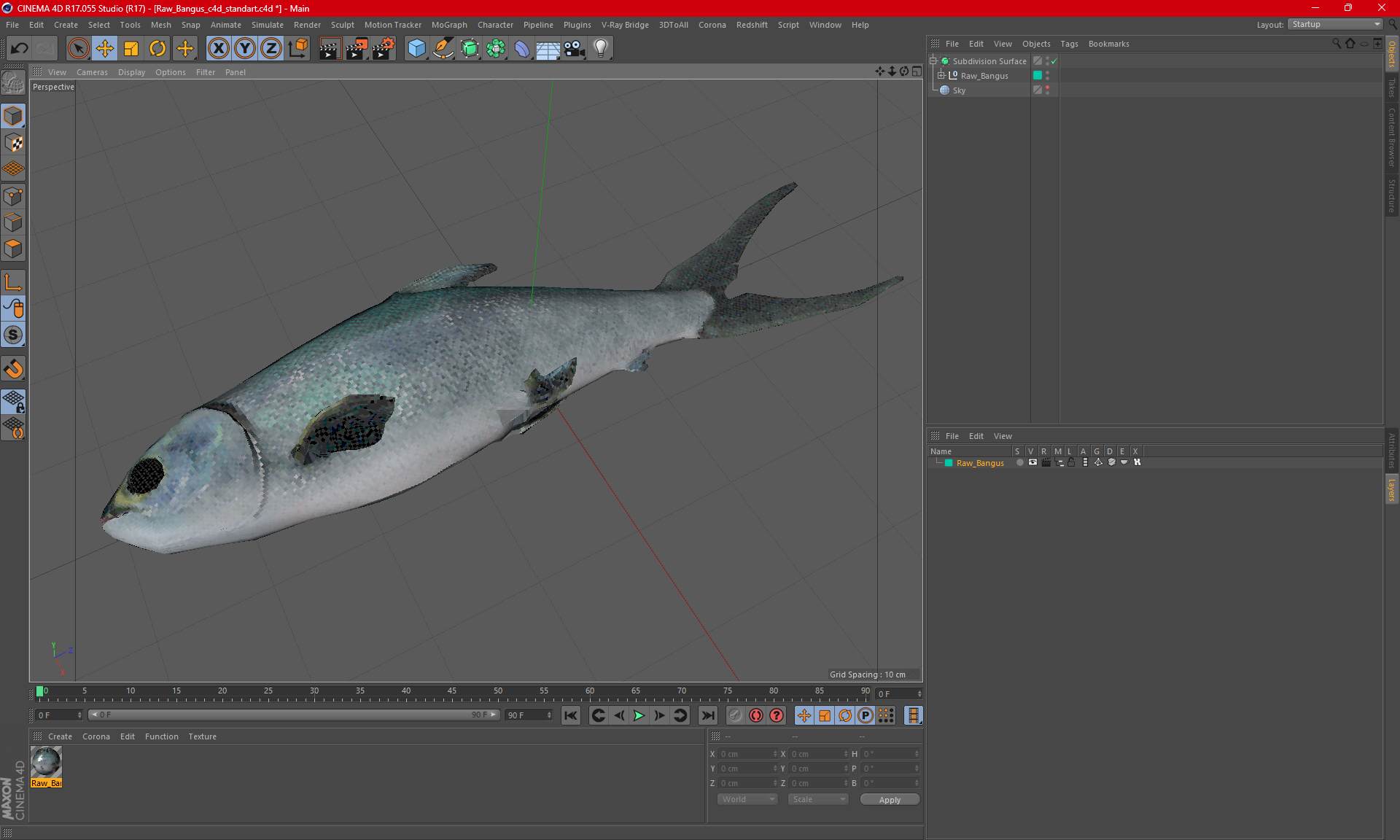Toggle world coordinate system icon
Viewport: 1400px width, 840px height.
pos(297,49)
